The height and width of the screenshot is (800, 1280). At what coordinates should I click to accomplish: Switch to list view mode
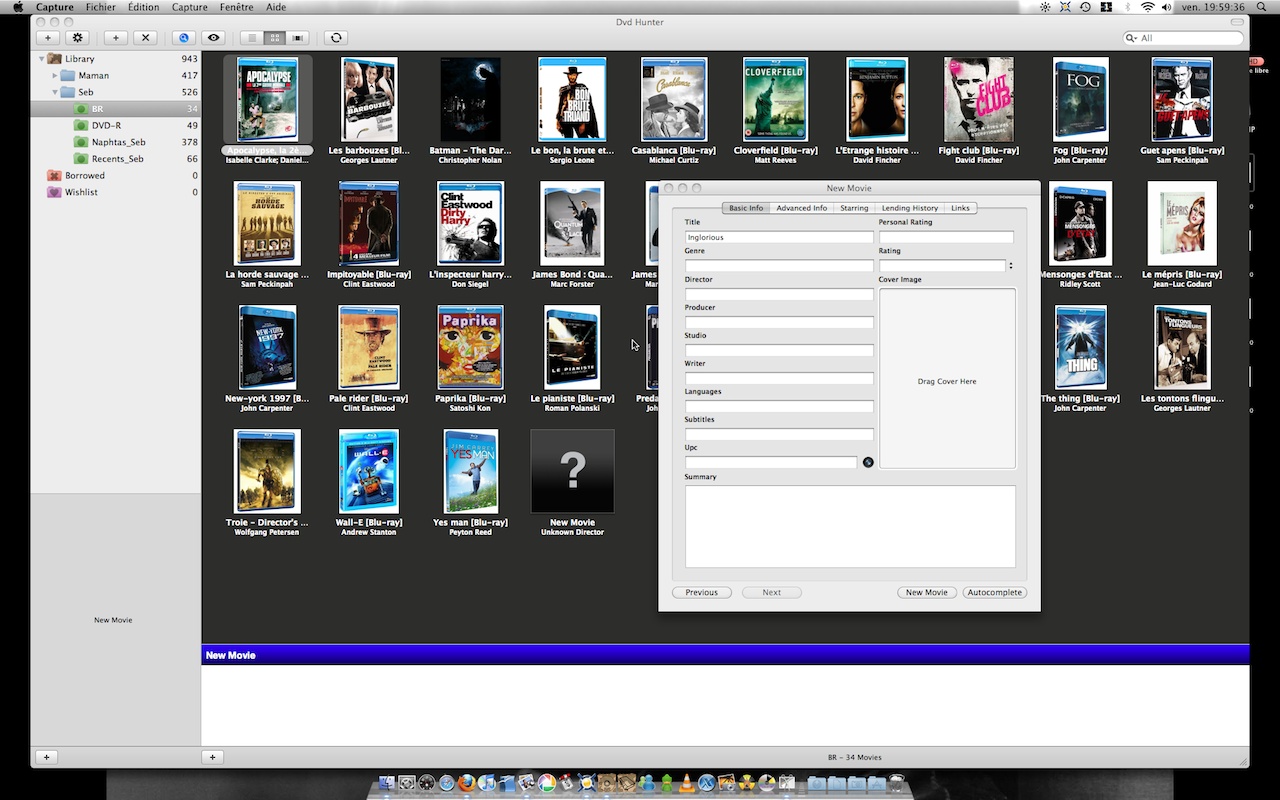pos(252,38)
